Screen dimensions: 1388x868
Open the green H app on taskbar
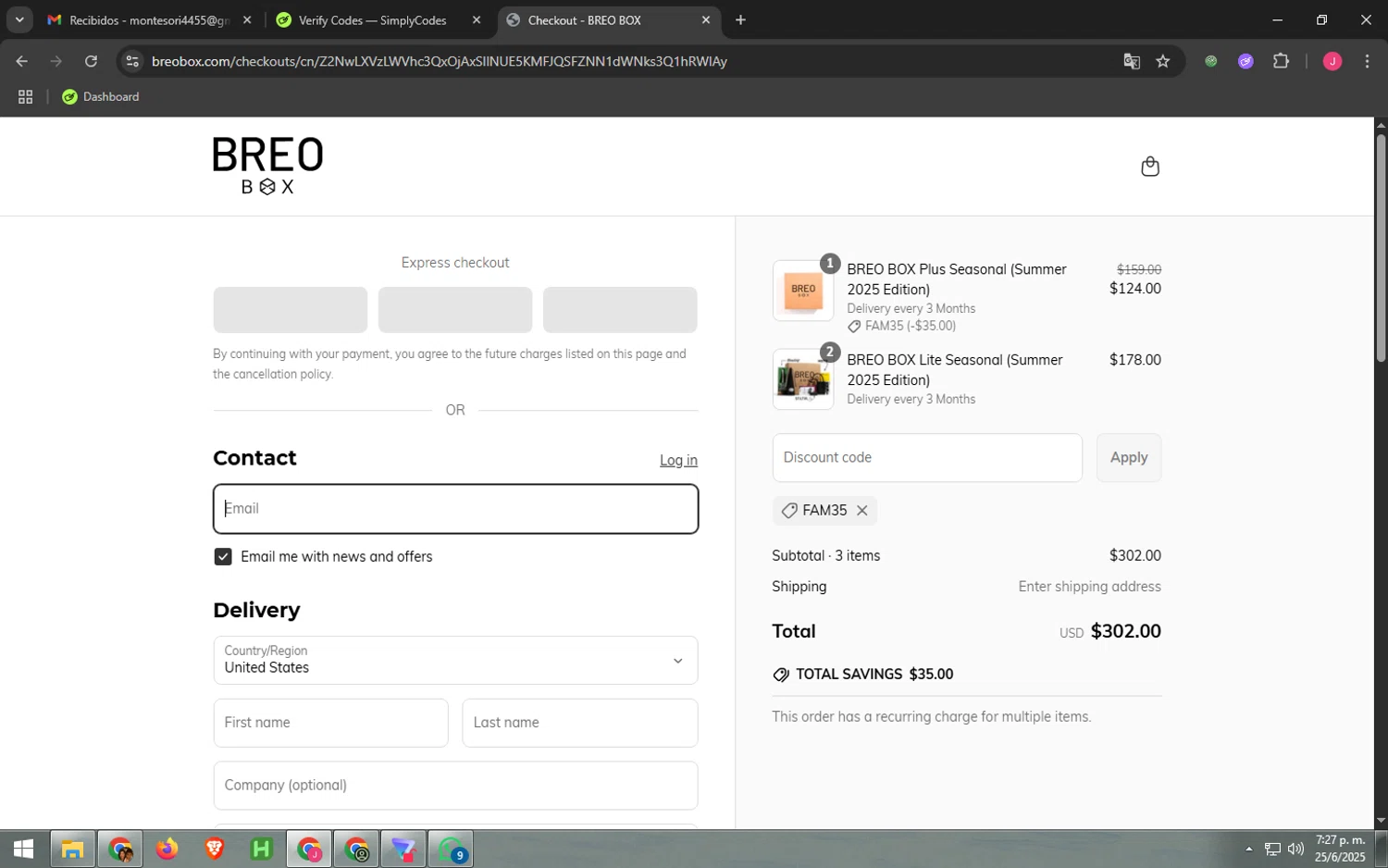262,849
